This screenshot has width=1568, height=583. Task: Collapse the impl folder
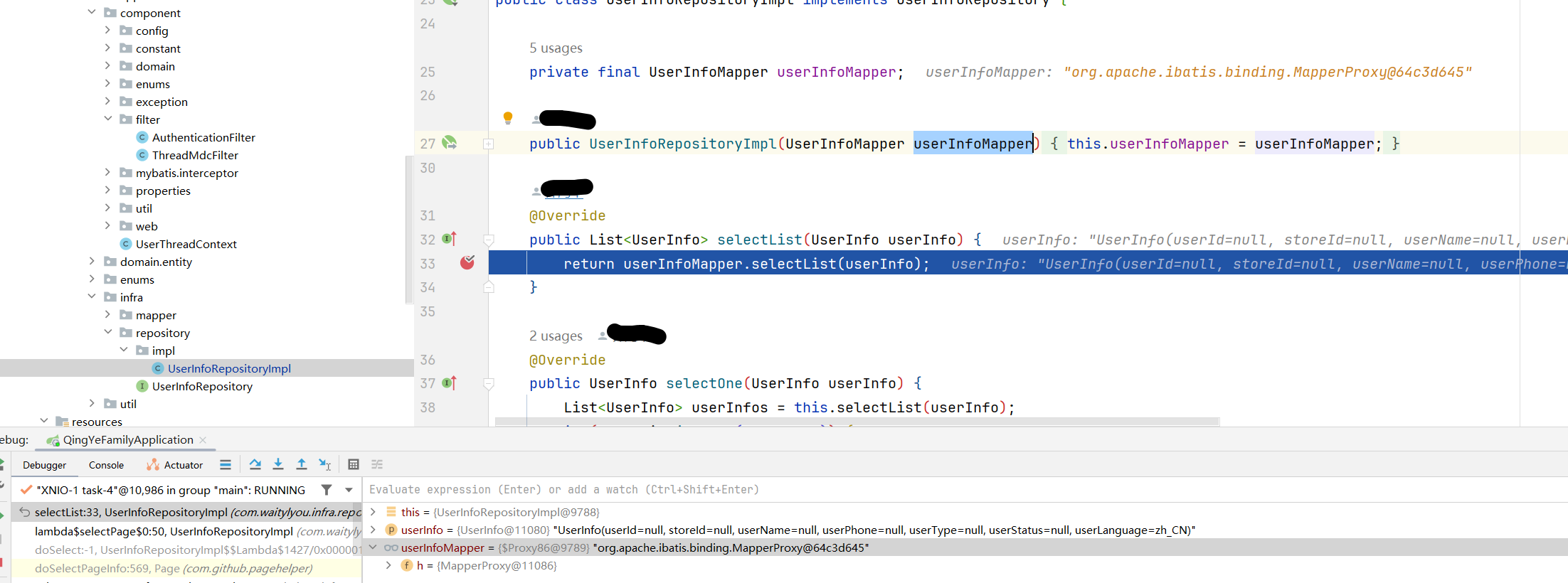tap(124, 350)
